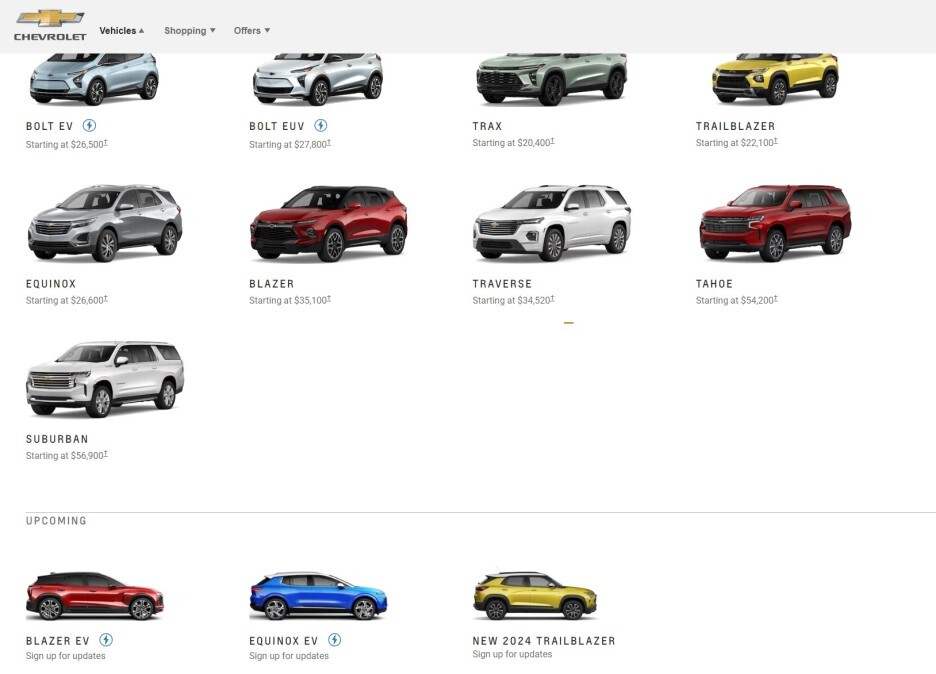Click the electric bolt icon beside Bolt EUV
The height and width of the screenshot is (674, 936).
[321, 125]
